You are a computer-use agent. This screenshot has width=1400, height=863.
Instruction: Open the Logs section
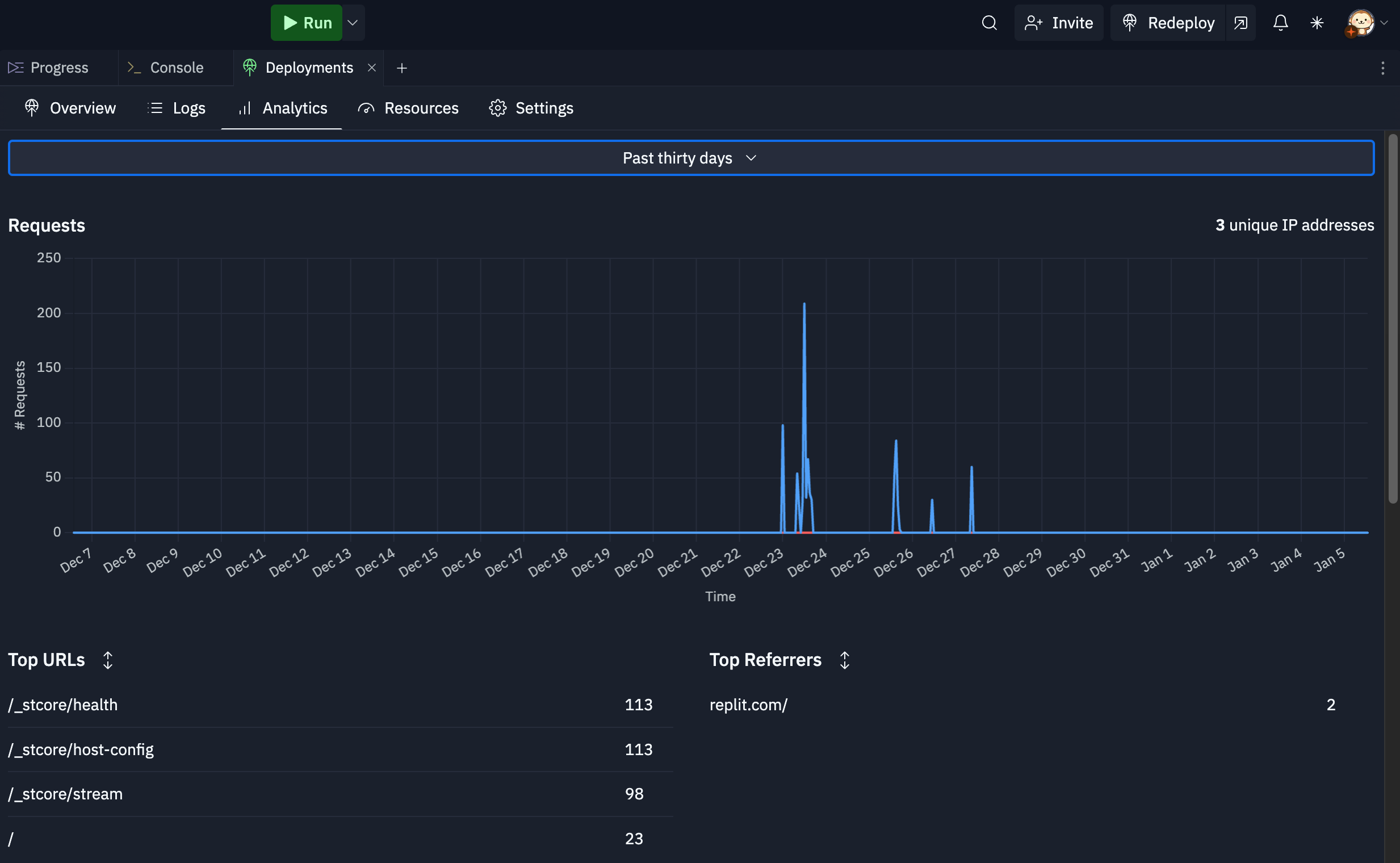[x=176, y=108]
